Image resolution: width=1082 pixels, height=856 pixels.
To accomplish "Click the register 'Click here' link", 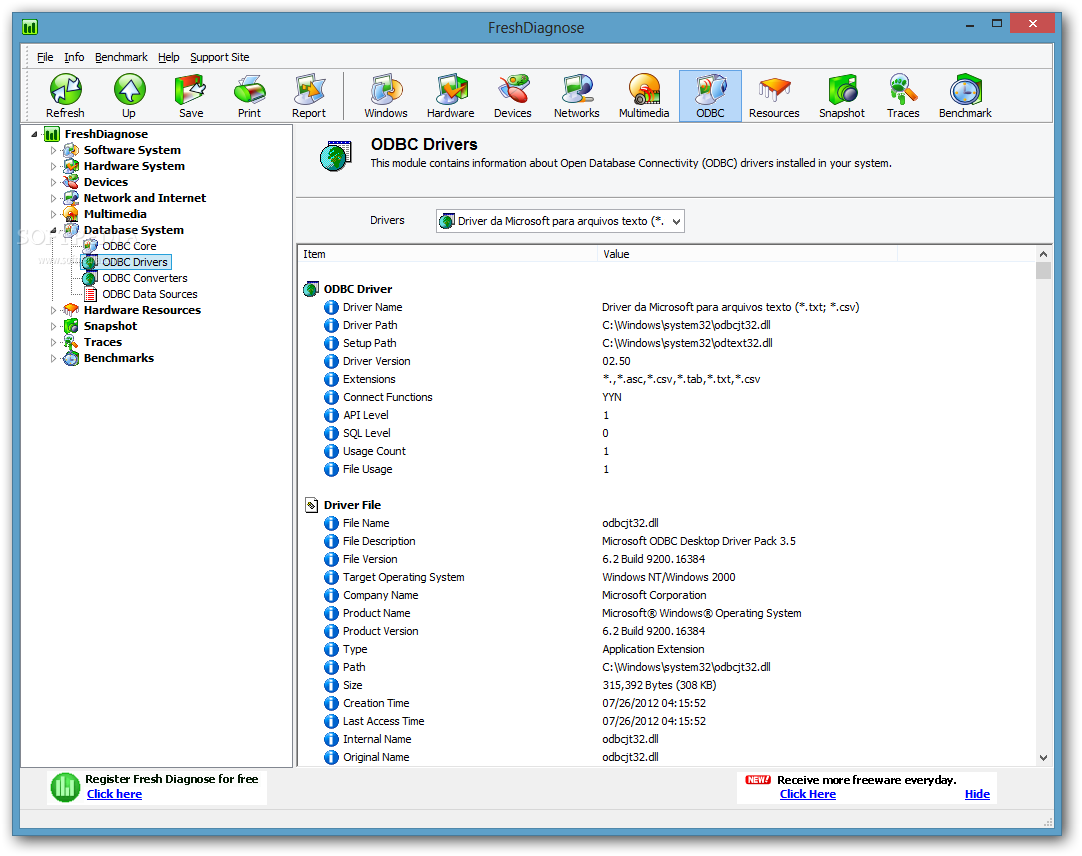I will [x=114, y=794].
